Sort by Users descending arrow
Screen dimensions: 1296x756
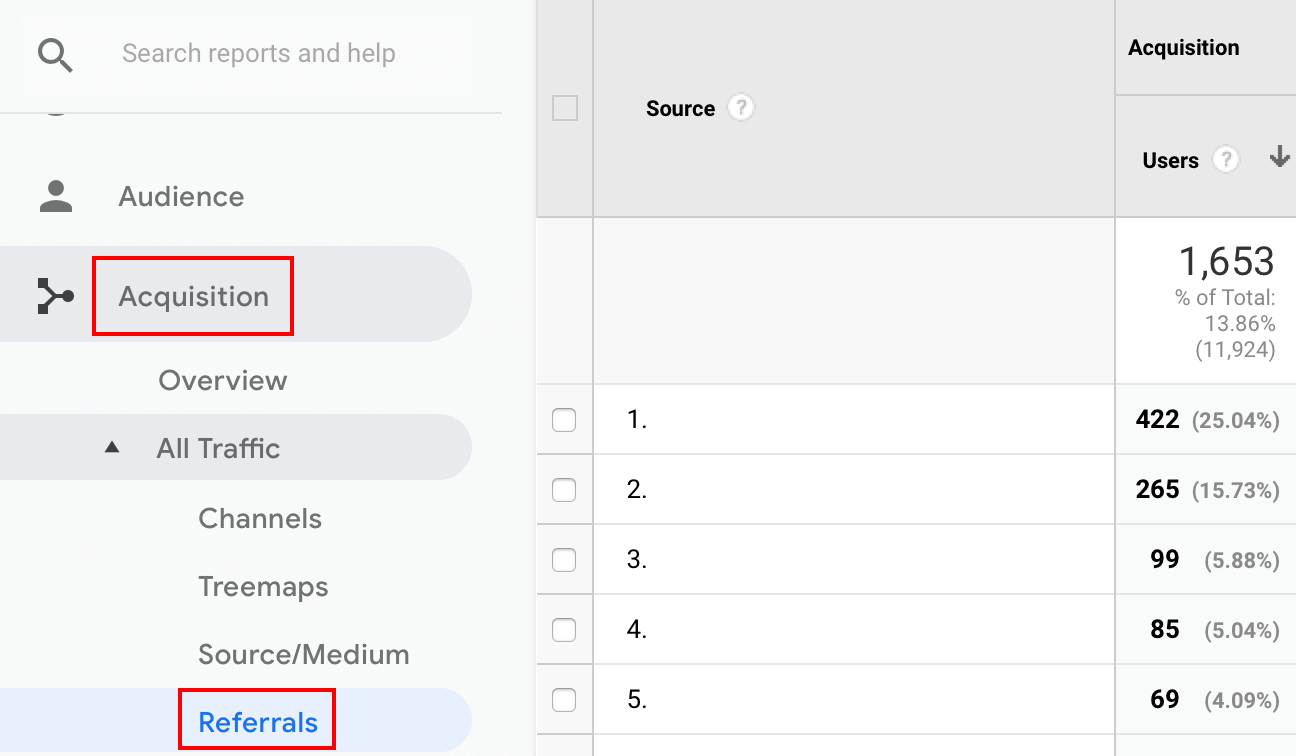1278,157
